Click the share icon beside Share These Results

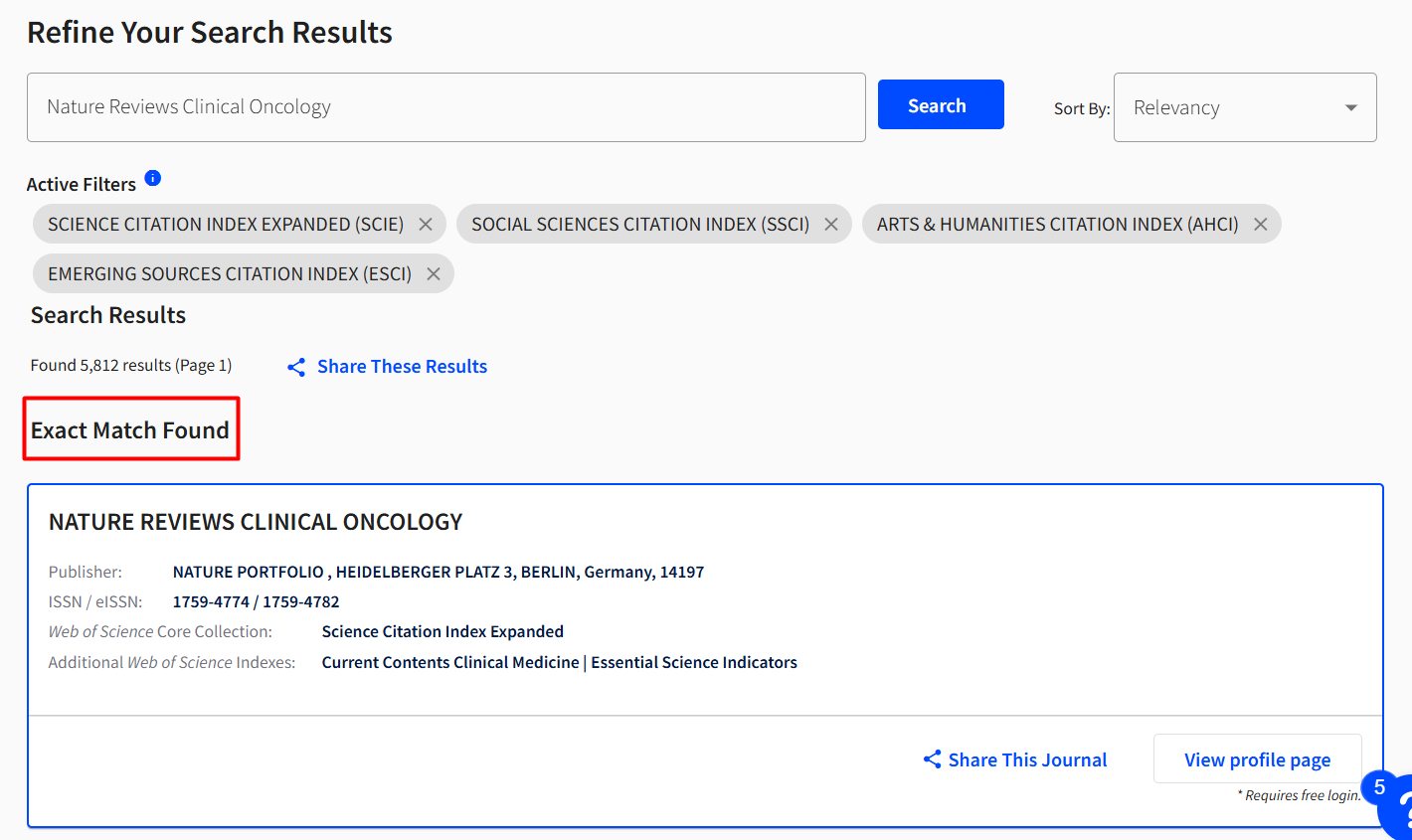pos(295,367)
